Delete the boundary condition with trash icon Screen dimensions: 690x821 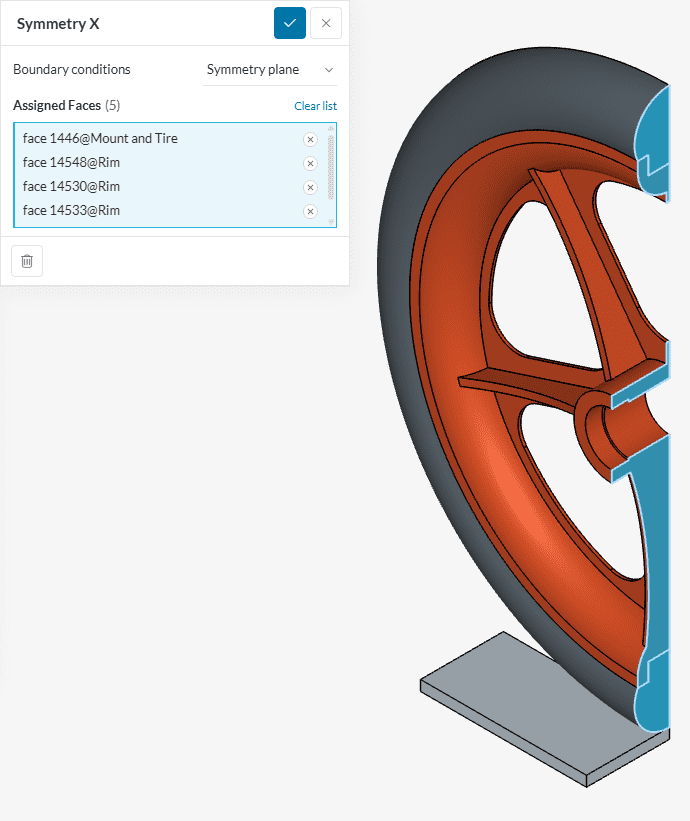(27, 261)
